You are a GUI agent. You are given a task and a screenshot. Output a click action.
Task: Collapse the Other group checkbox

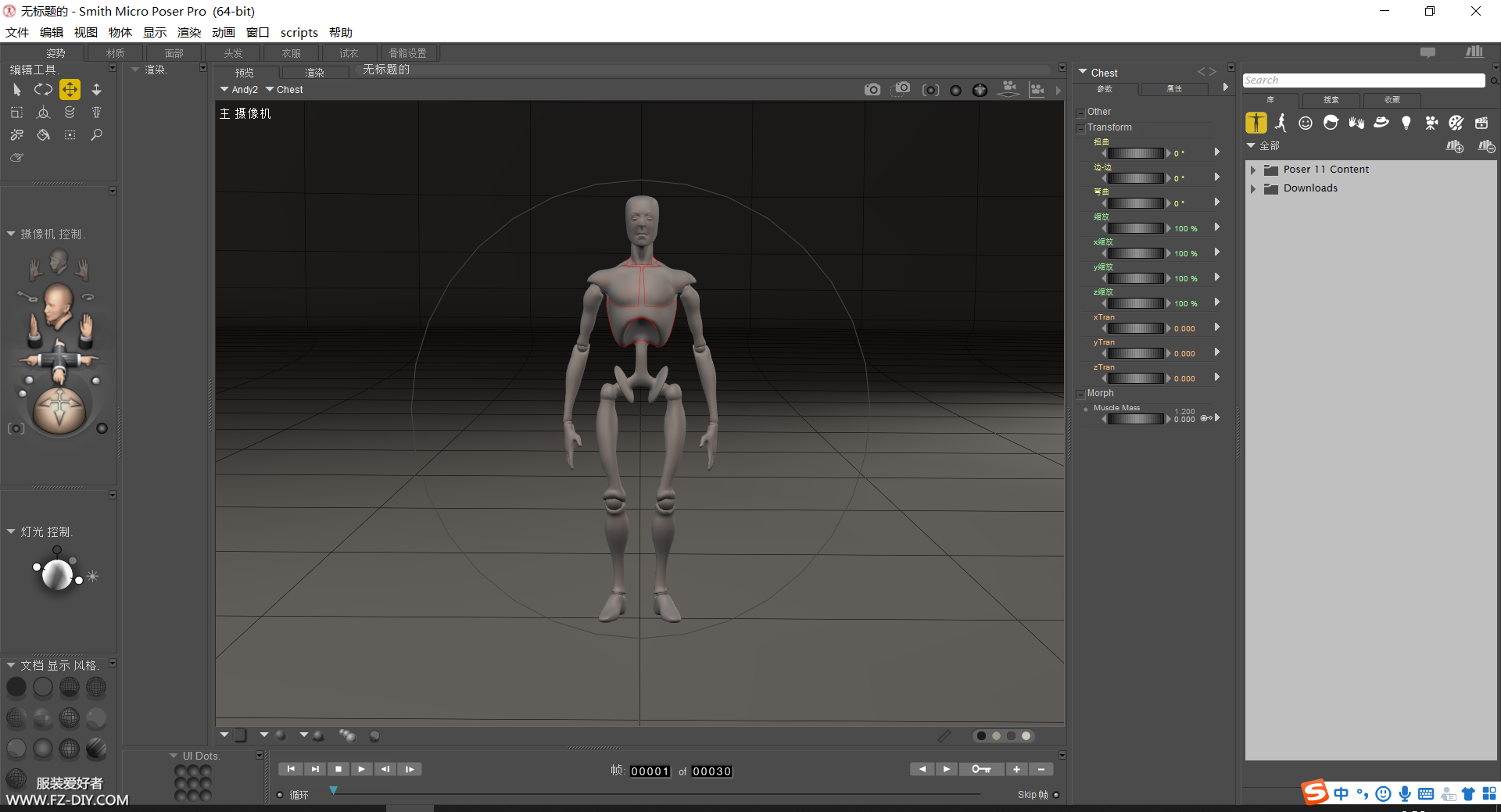click(x=1080, y=113)
